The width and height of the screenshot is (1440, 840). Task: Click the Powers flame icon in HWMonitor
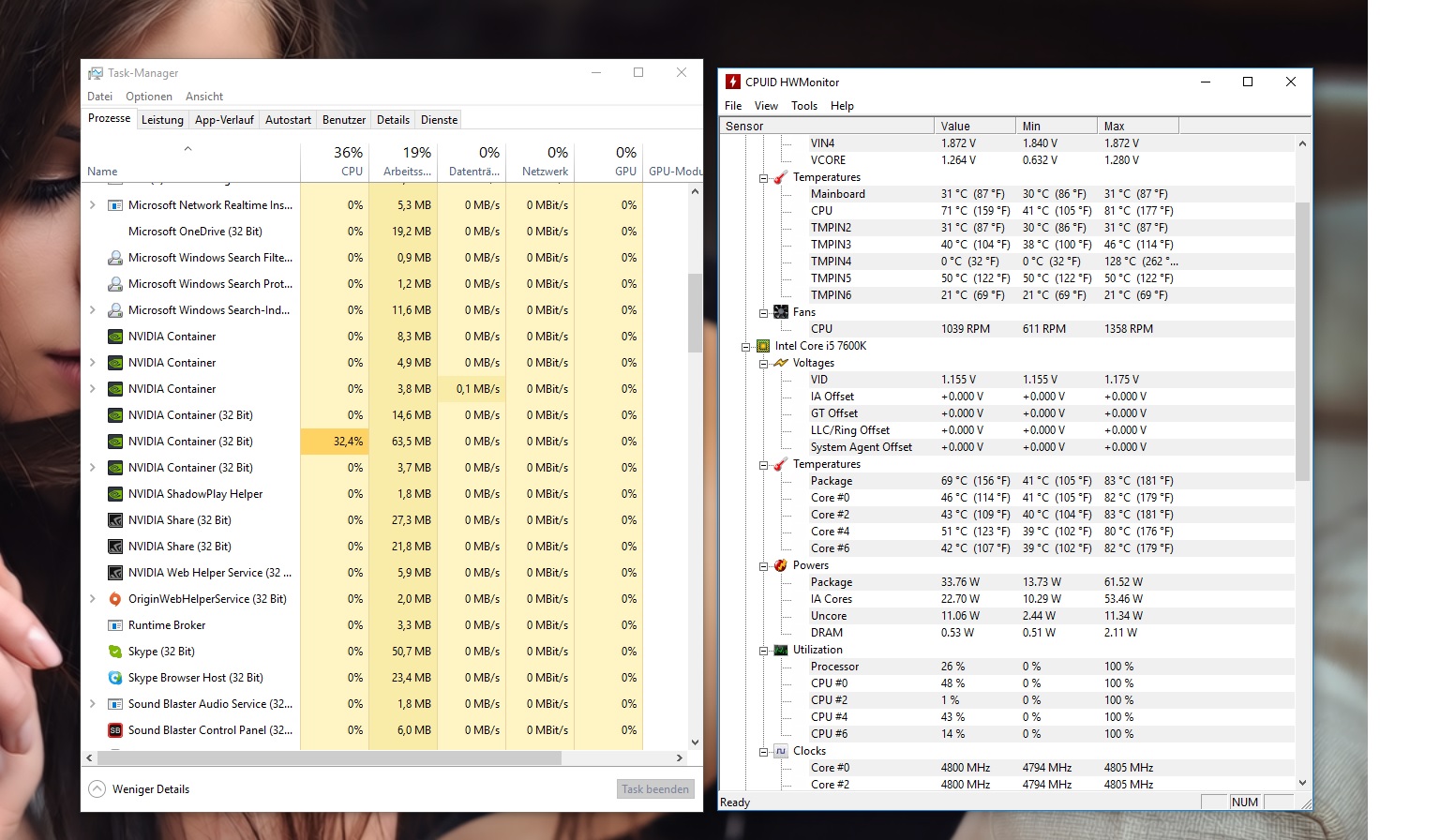781,565
